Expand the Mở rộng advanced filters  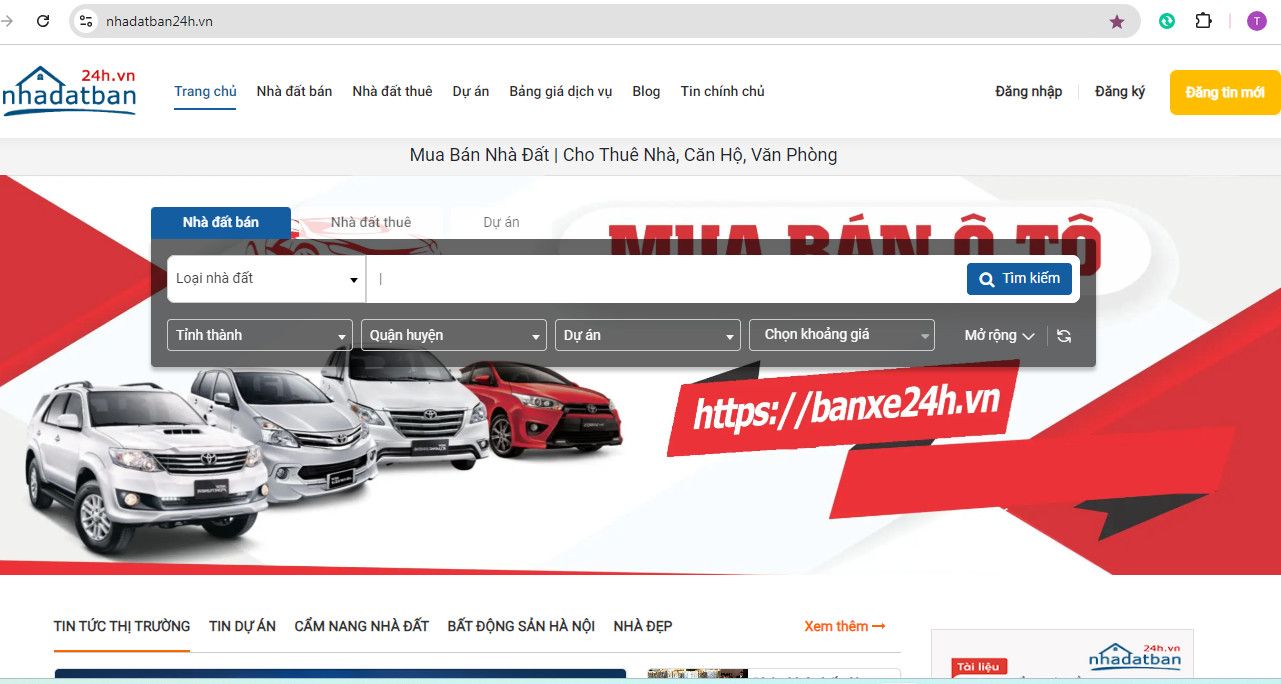[999, 336]
